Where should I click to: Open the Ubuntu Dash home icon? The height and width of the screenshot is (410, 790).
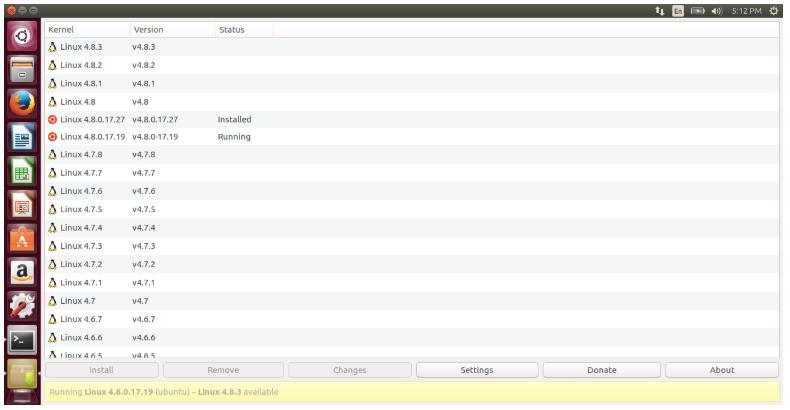pos(22,36)
